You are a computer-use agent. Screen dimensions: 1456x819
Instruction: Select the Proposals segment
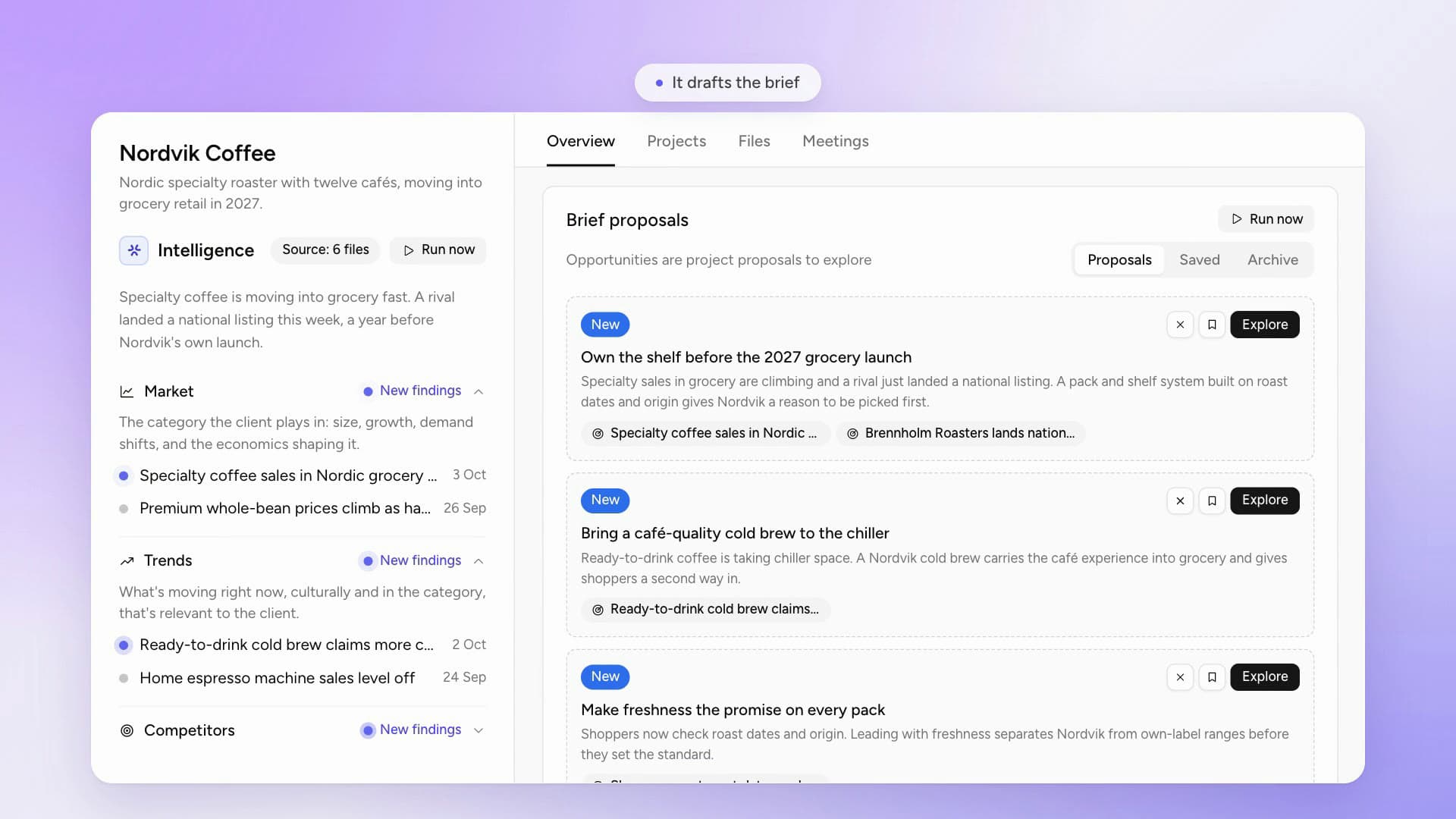tap(1119, 260)
